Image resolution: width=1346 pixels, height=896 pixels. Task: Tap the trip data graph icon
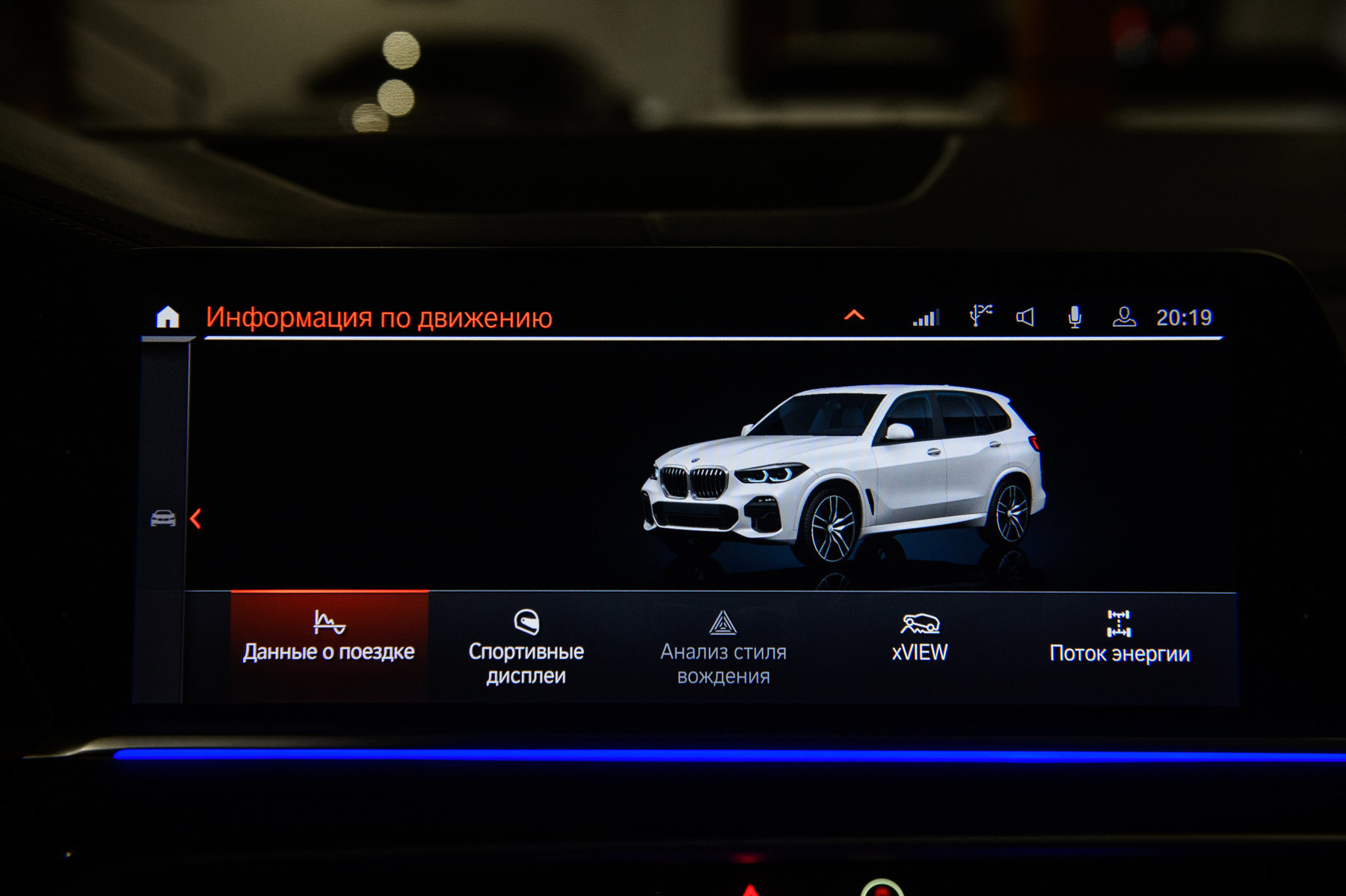[x=329, y=622]
